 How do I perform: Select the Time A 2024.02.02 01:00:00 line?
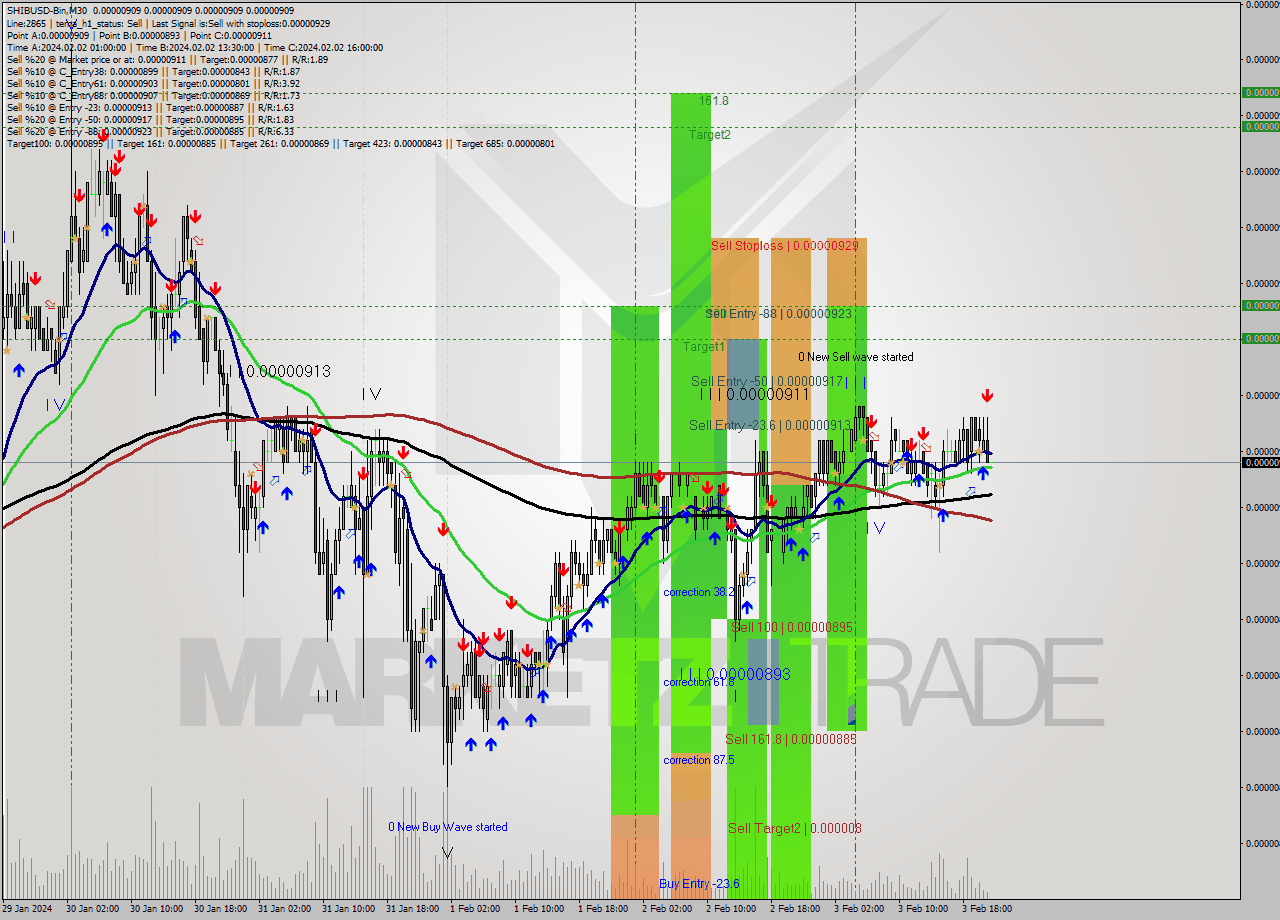click(194, 47)
